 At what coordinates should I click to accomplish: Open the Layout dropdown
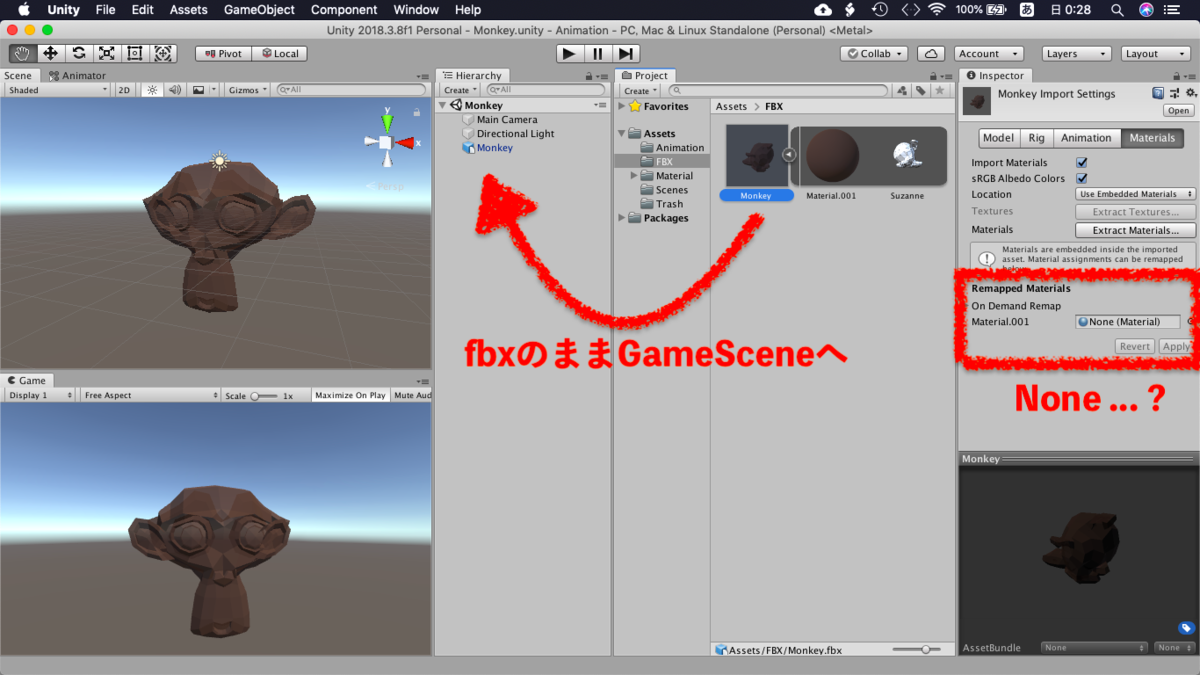[1155, 53]
